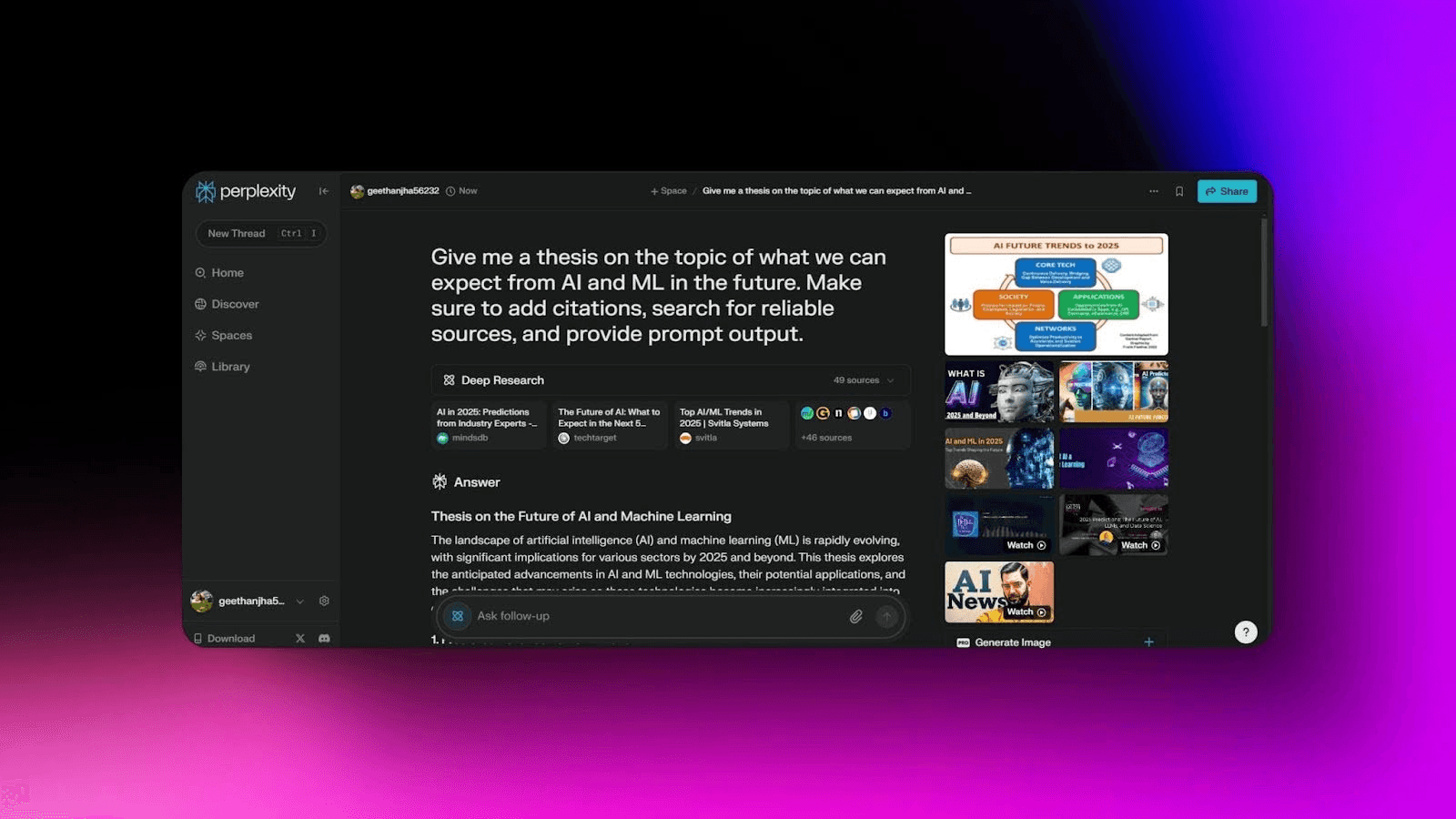Open the X (Twitter) social link

pyautogui.click(x=300, y=639)
